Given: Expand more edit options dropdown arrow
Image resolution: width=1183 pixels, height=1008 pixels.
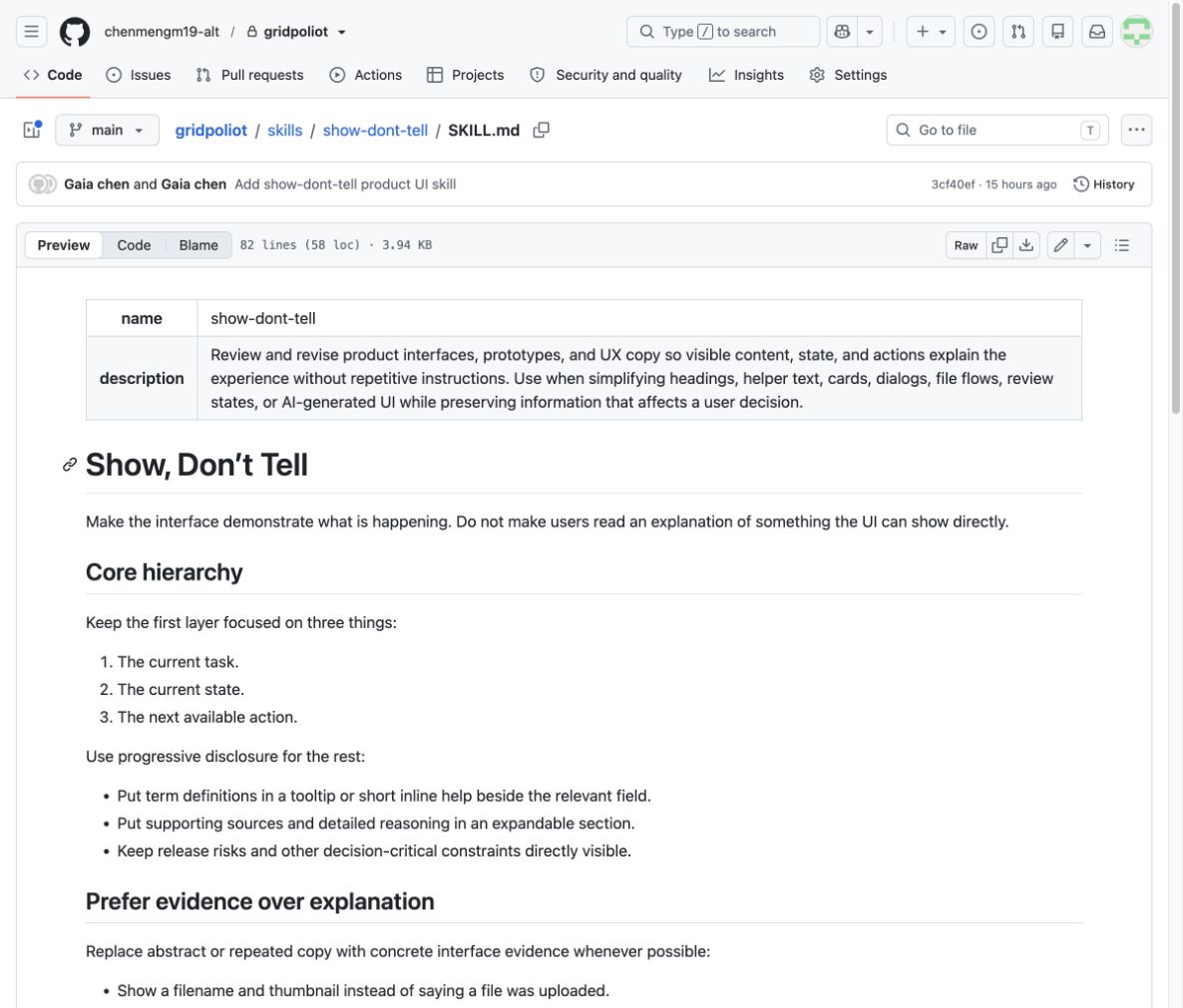Looking at the screenshot, I should click(x=1087, y=245).
